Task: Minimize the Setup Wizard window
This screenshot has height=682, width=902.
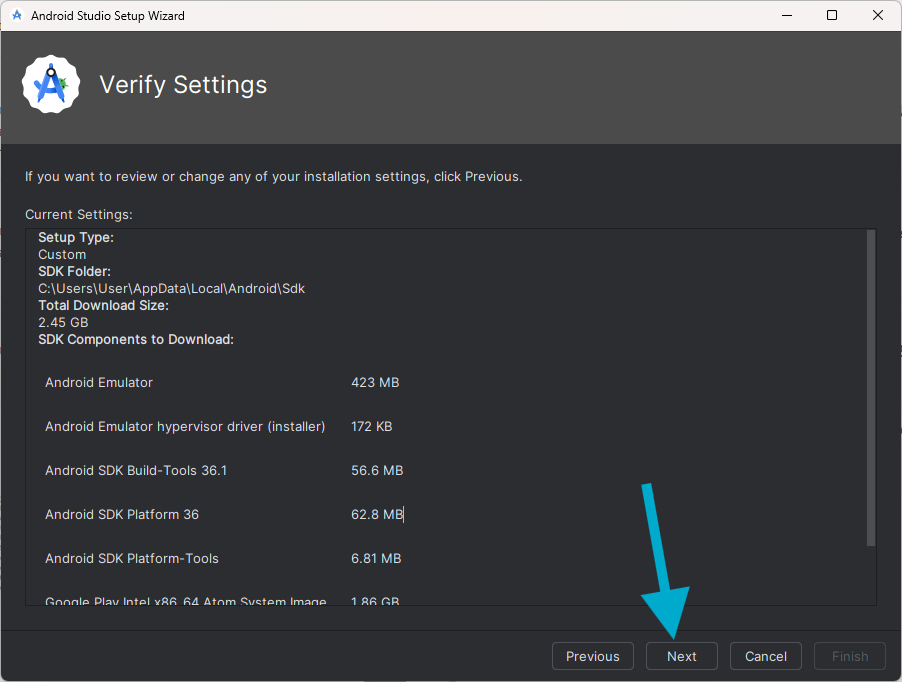Action: tap(786, 16)
